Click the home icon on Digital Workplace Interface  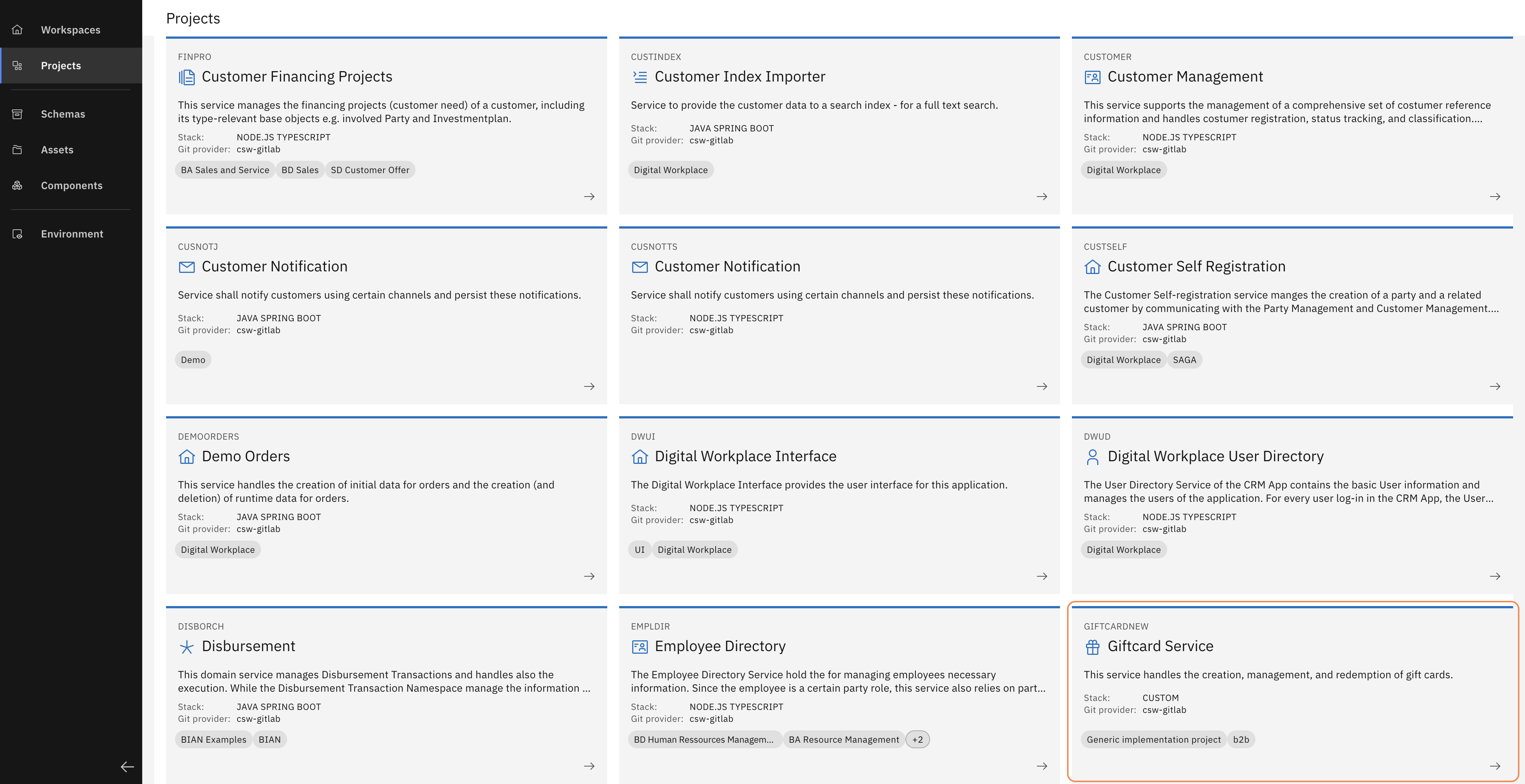click(x=639, y=456)
